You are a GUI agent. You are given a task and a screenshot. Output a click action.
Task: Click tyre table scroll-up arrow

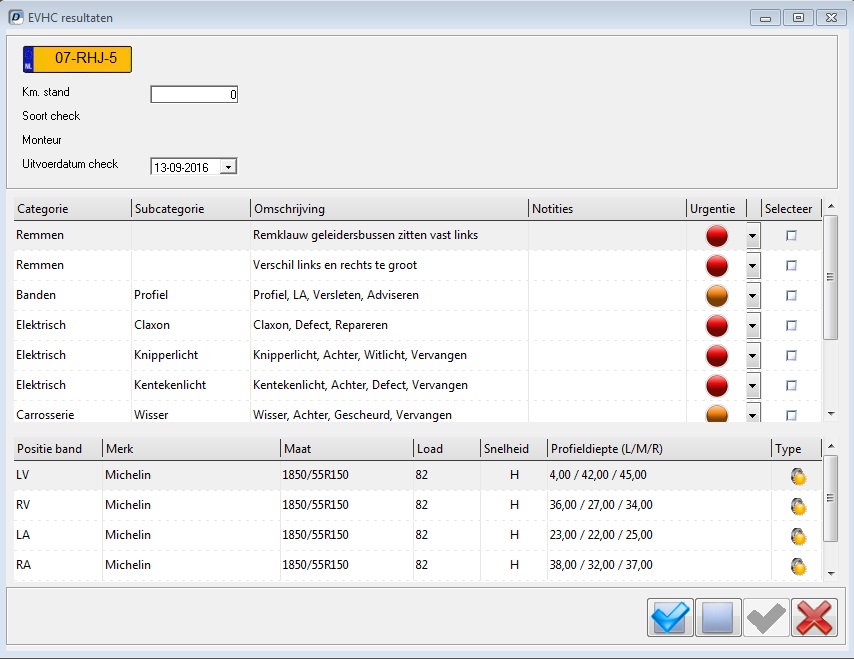tap(831, 446)
